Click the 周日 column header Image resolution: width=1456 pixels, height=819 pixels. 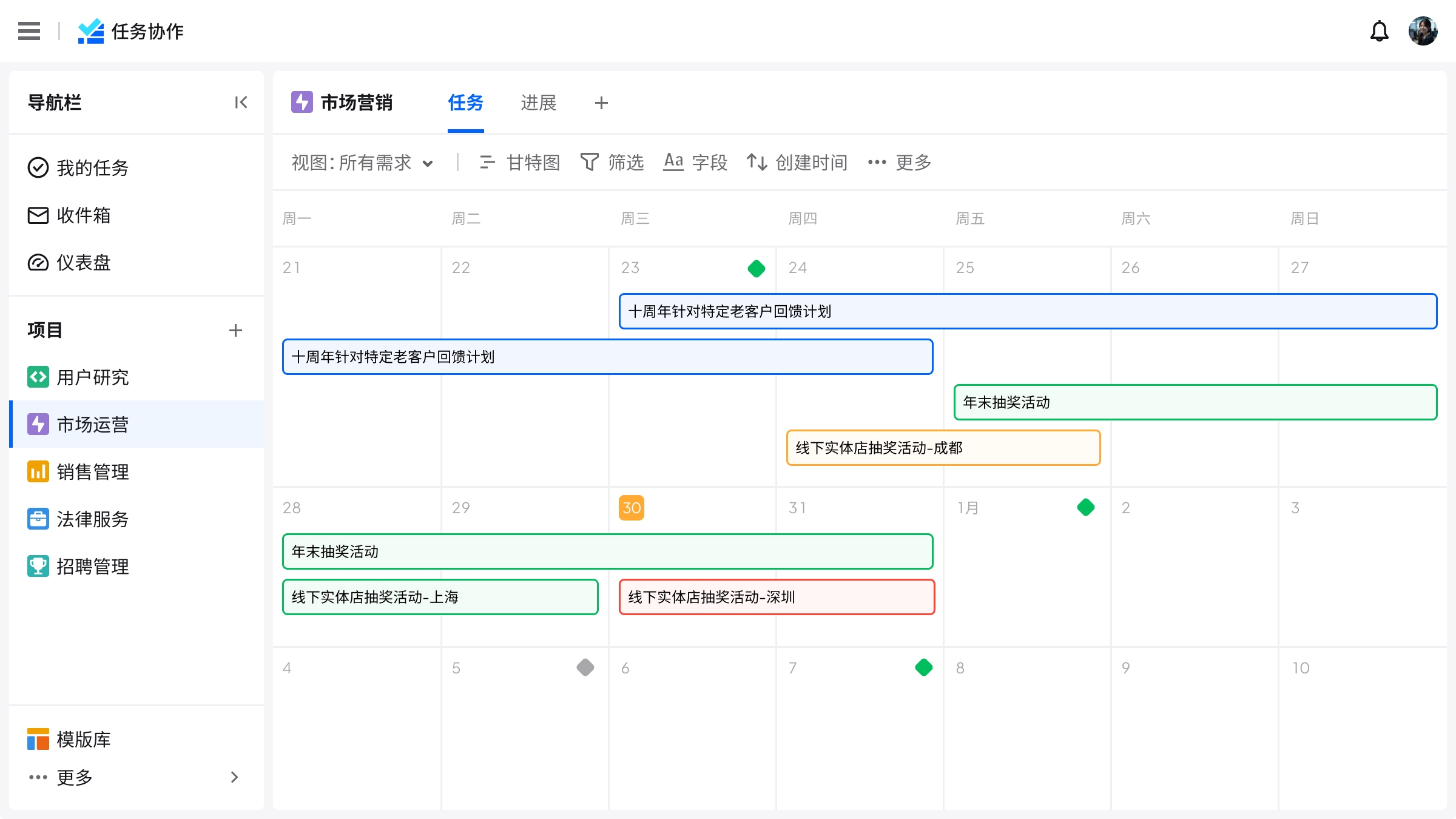pos(1305,218)
